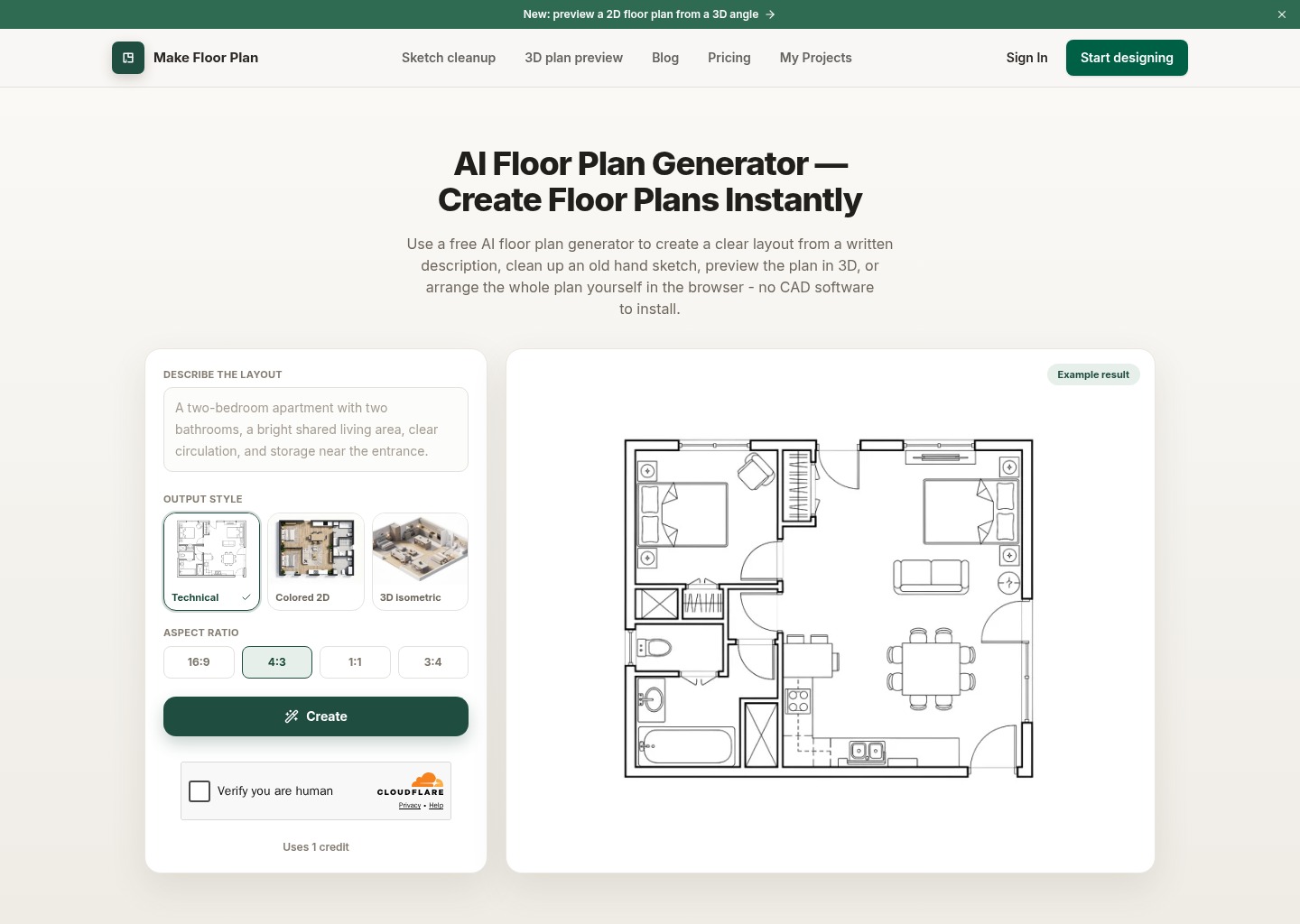The width and height of the screenshot is (1300, 924).
Task: Click the Sign In link
Action: (1027, 58)
